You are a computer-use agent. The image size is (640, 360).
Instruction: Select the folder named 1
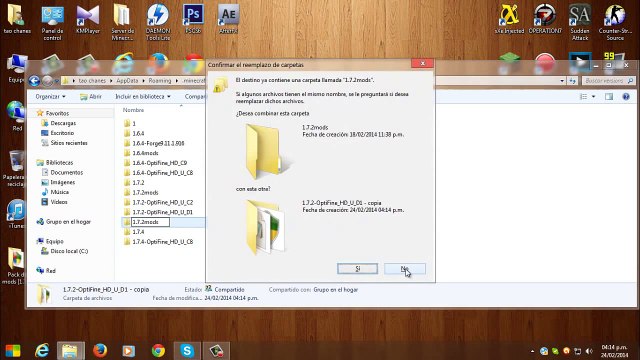click(x=134, y=123)
